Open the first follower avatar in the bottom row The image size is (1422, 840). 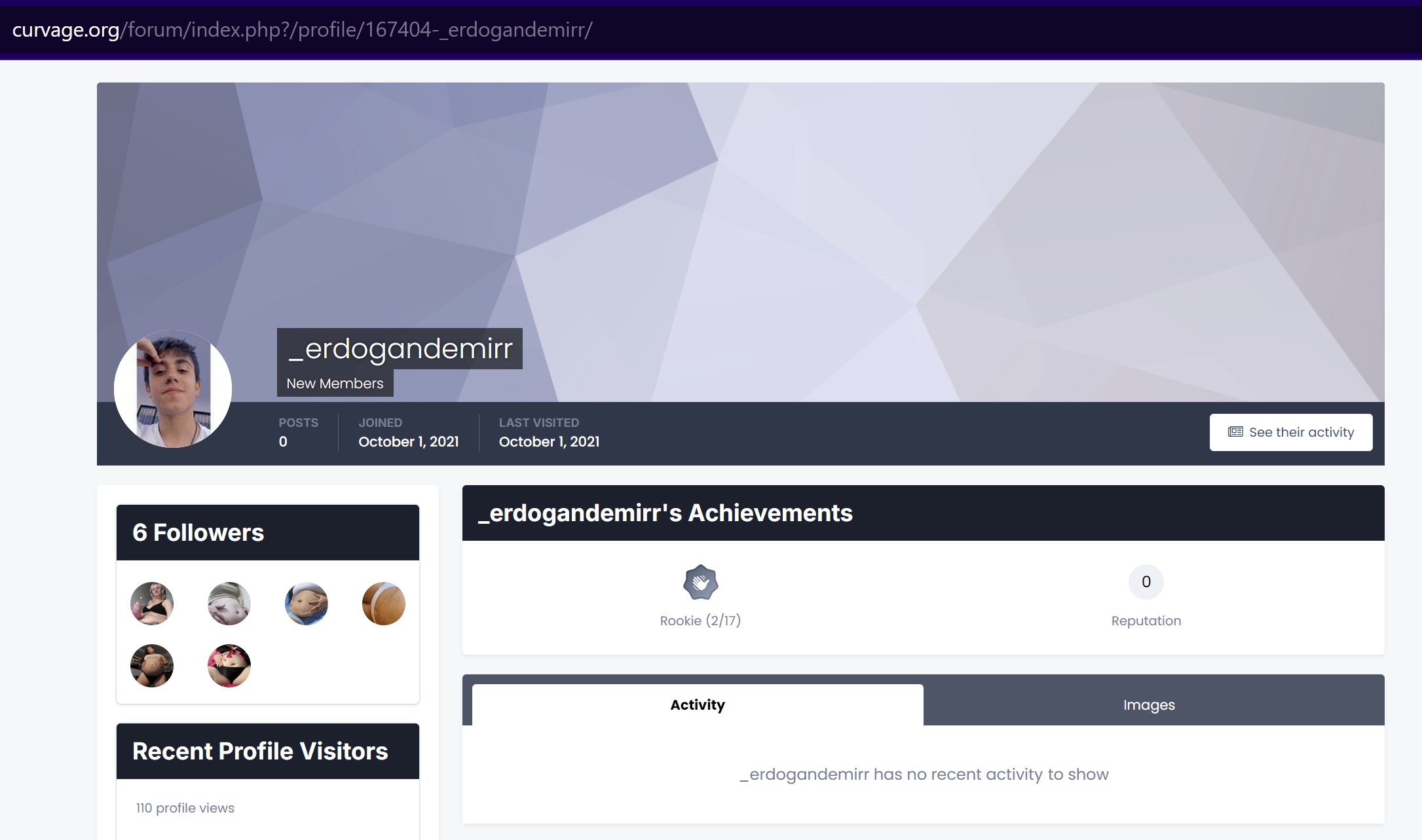152,666
